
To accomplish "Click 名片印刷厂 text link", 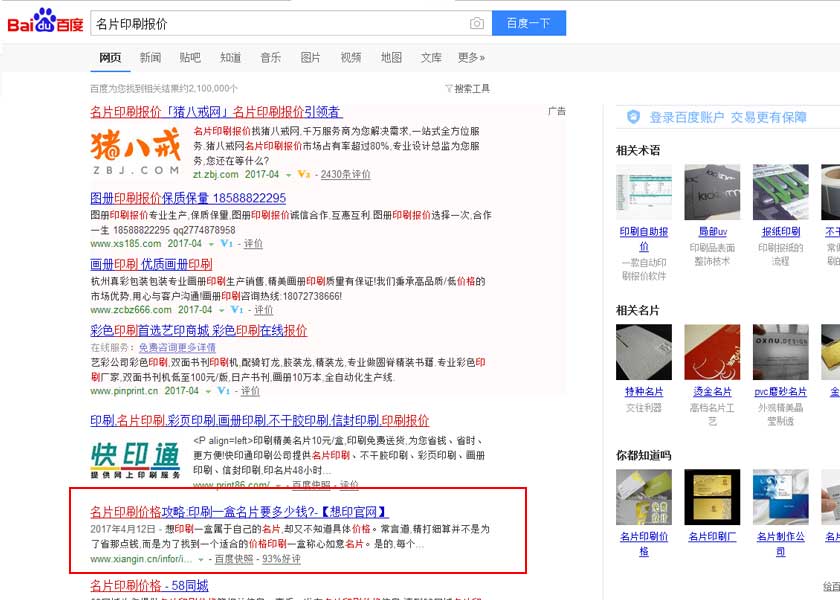I will coord(712,537).
